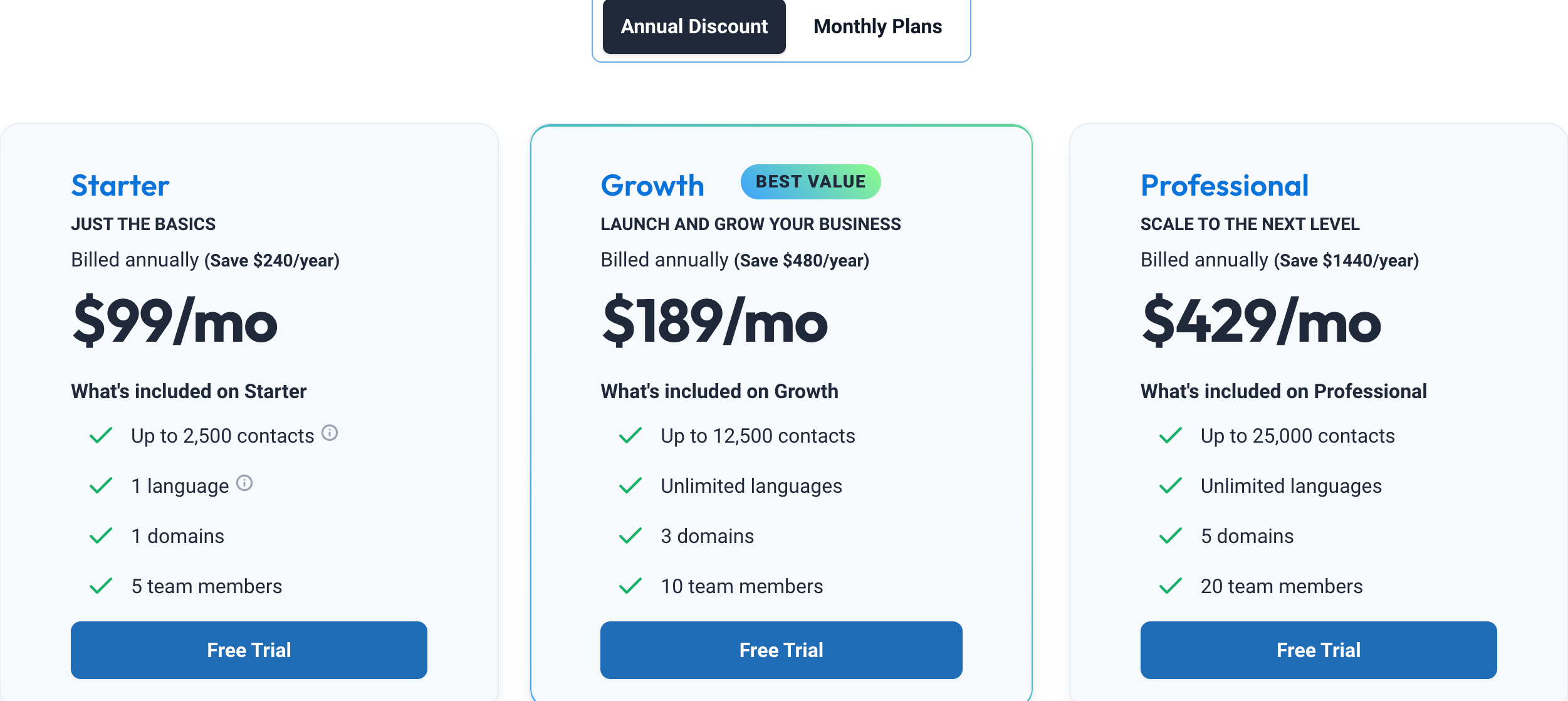
Task: Click checkmark icon beside Starter 1 domains
Action: pyautogui.click(x=101, y=536)
